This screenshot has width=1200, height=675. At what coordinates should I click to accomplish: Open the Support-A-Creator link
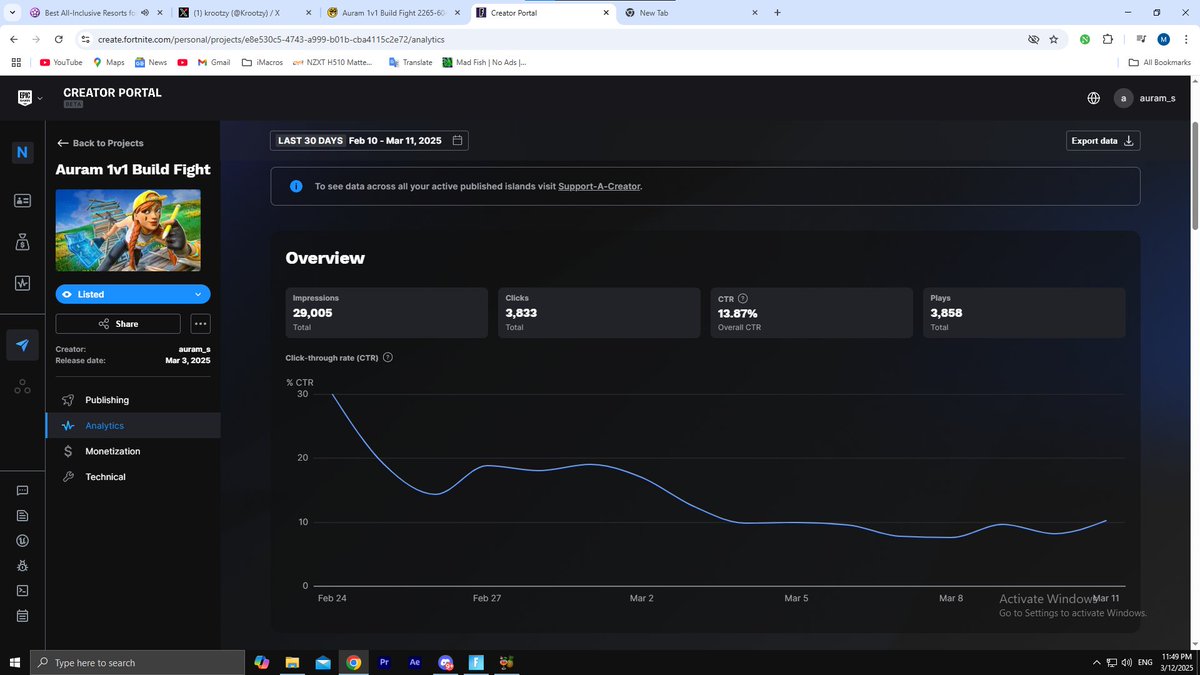pyautogui.click(x=600, y=186)
